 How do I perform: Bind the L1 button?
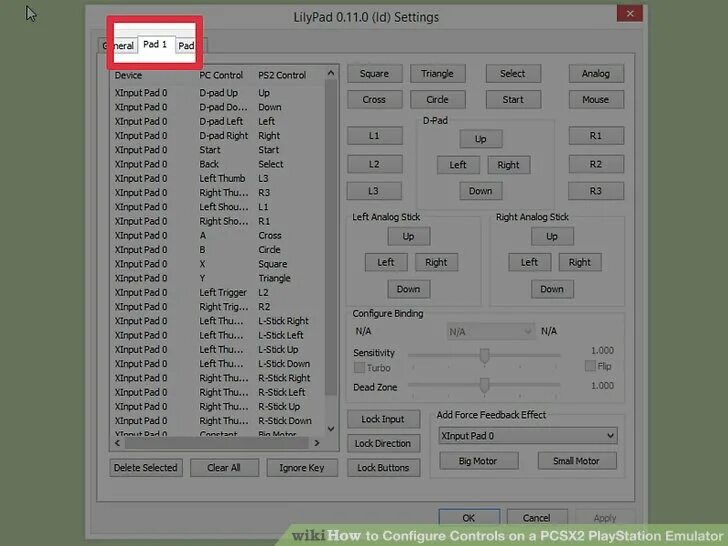(x=374, y=136)
